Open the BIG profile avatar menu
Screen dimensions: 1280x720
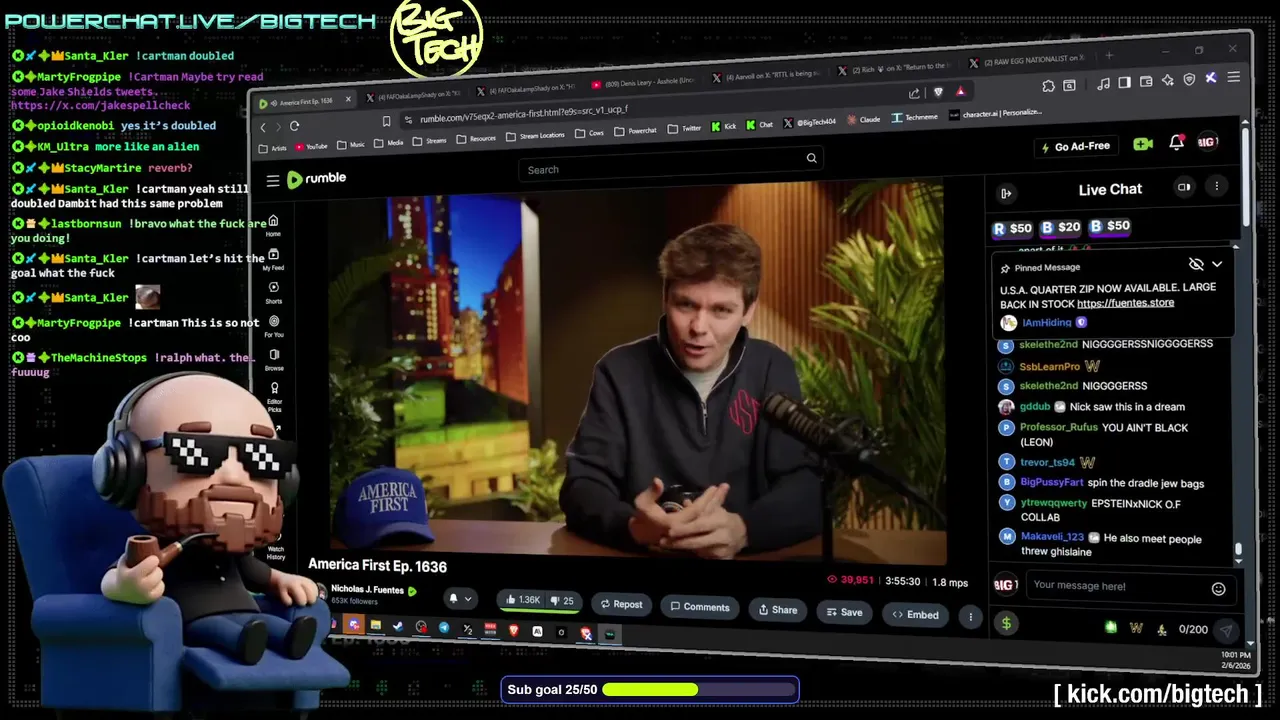coord(1208,142)
